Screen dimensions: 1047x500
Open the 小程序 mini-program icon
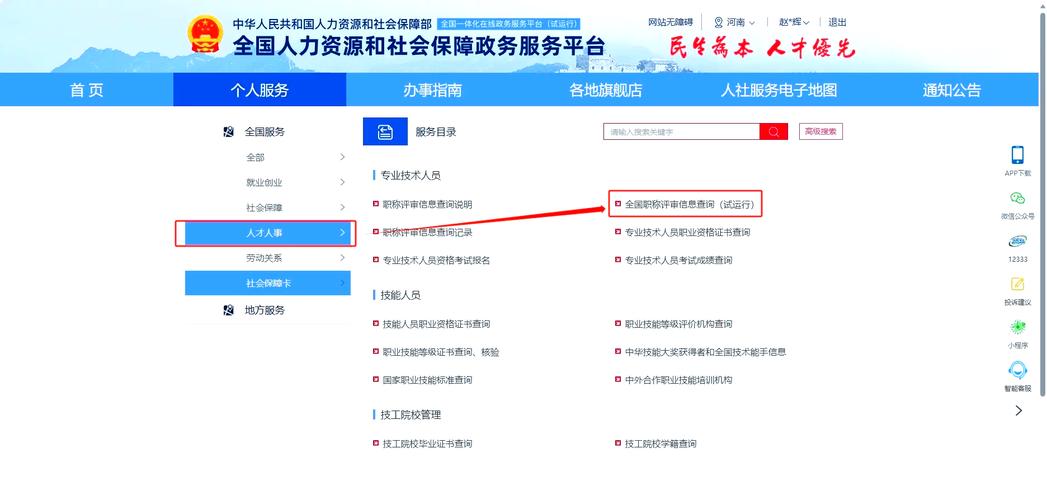tap(1017, 327)
